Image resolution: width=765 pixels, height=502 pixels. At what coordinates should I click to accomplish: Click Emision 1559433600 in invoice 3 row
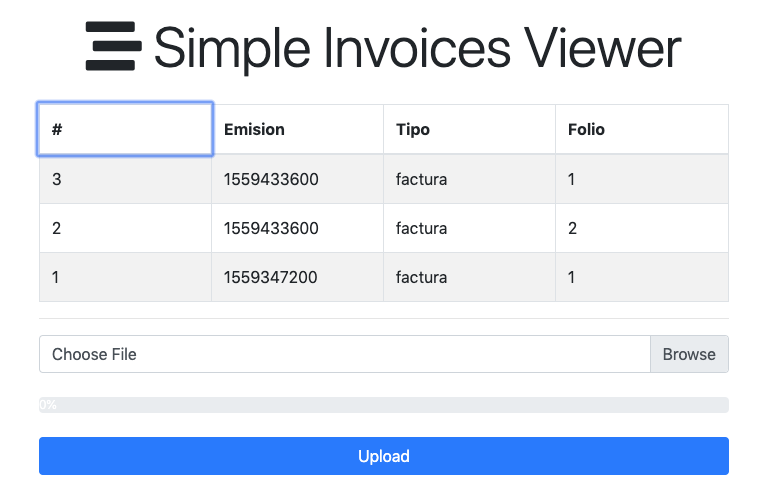tap(298, 179)
